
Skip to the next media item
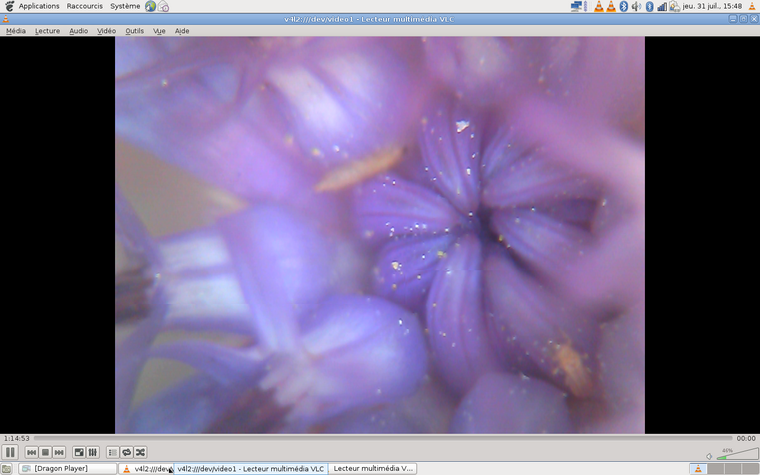(59, 453)
